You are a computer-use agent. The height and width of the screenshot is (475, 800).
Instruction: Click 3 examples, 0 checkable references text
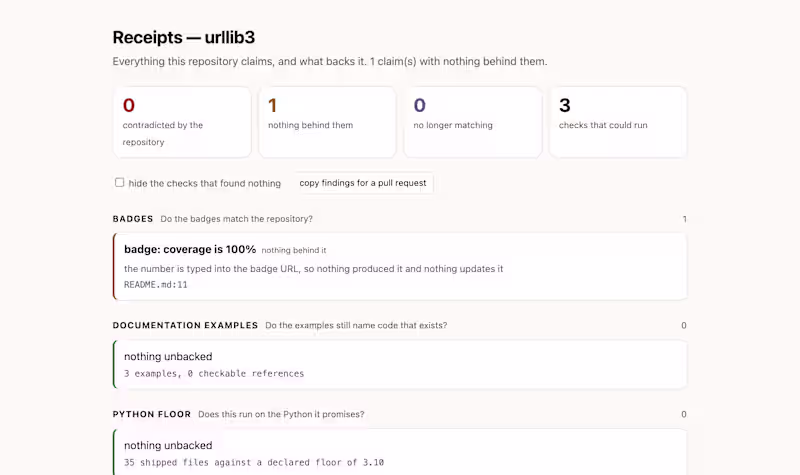(214, 373)
